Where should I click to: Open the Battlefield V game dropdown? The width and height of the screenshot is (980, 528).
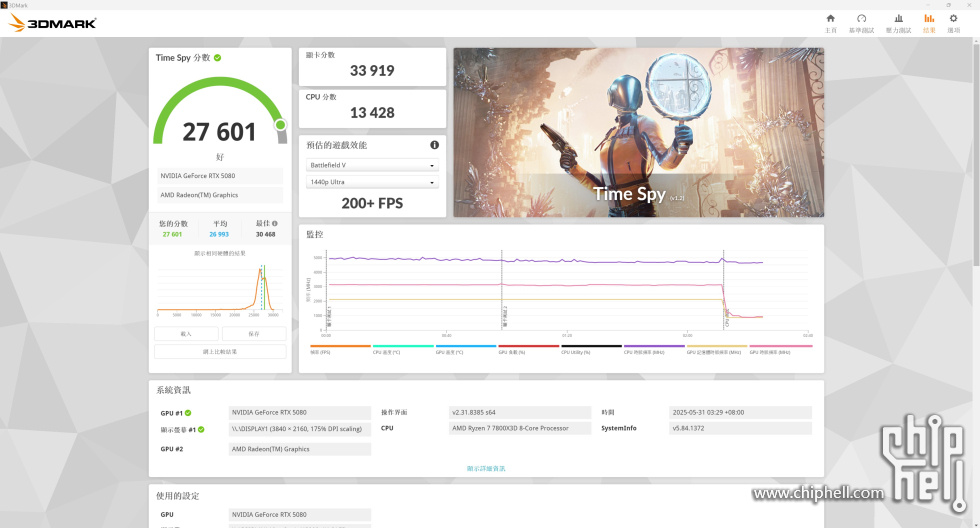(372, 165)
